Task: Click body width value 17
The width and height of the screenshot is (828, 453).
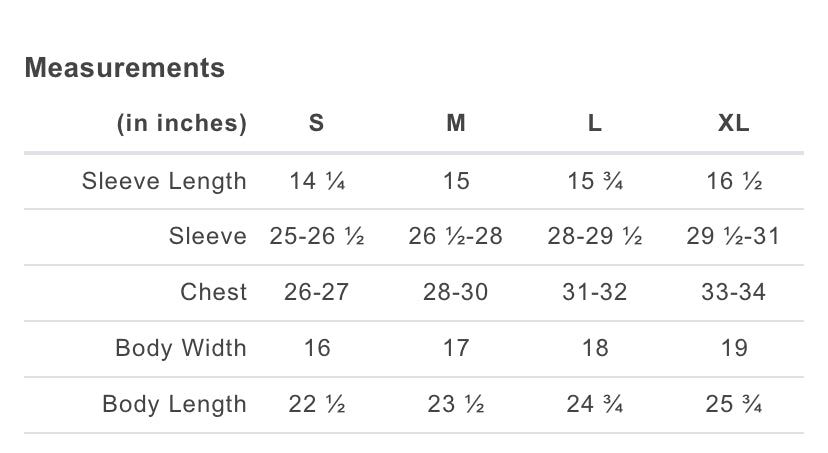Action: pos(456,348)
